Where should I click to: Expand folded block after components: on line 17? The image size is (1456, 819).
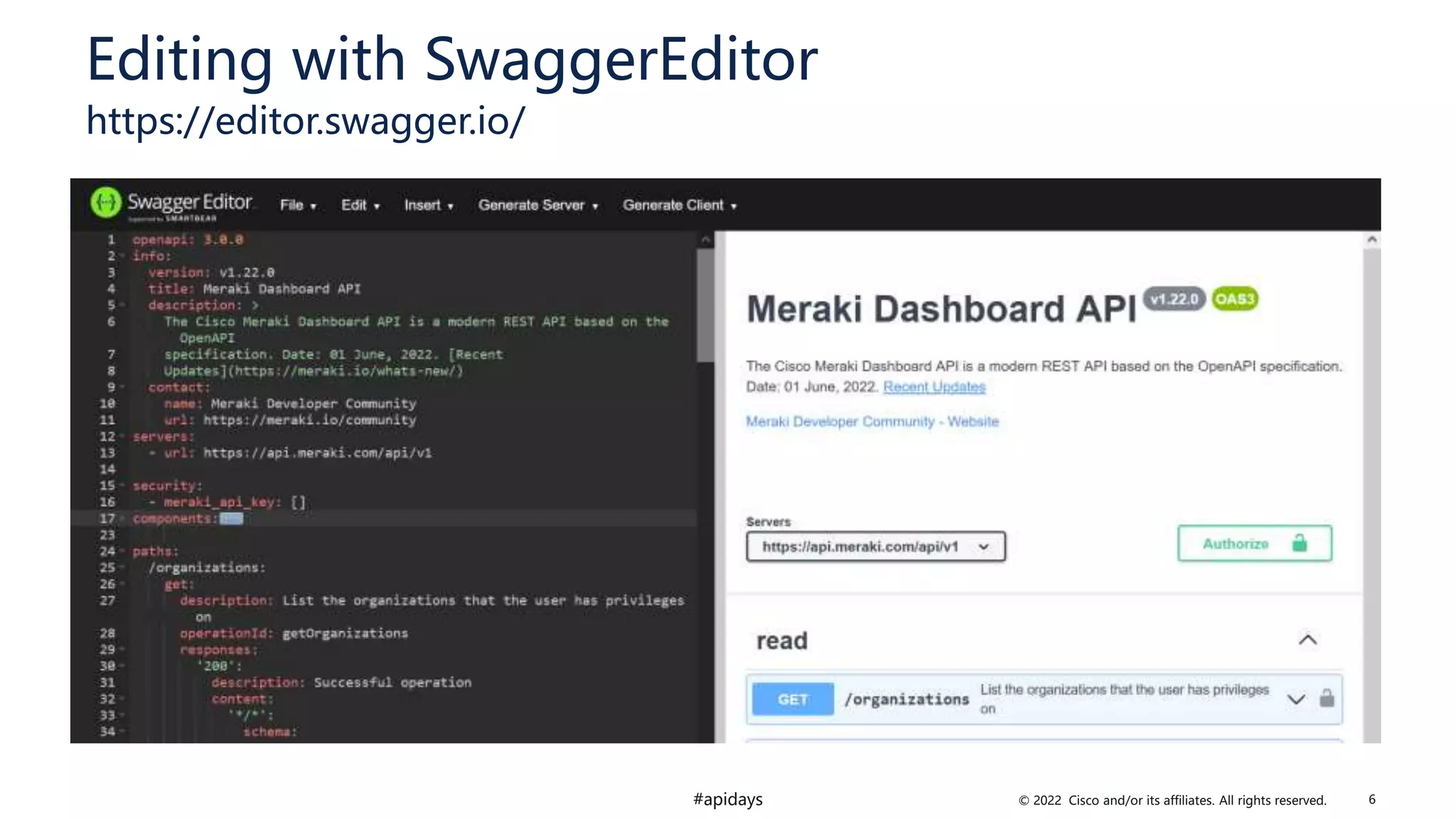232,518
